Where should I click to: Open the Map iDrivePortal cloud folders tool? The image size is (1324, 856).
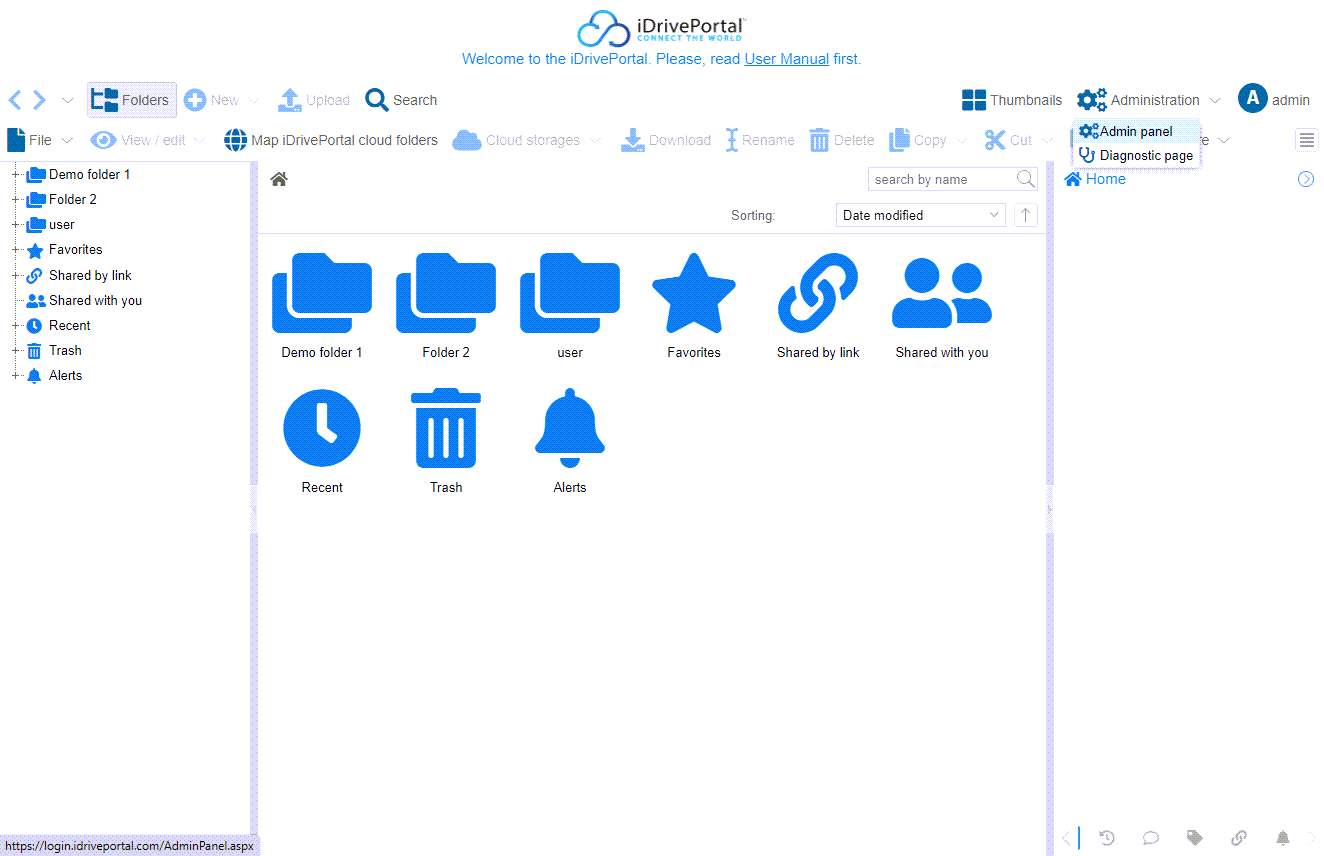(331, 140)
